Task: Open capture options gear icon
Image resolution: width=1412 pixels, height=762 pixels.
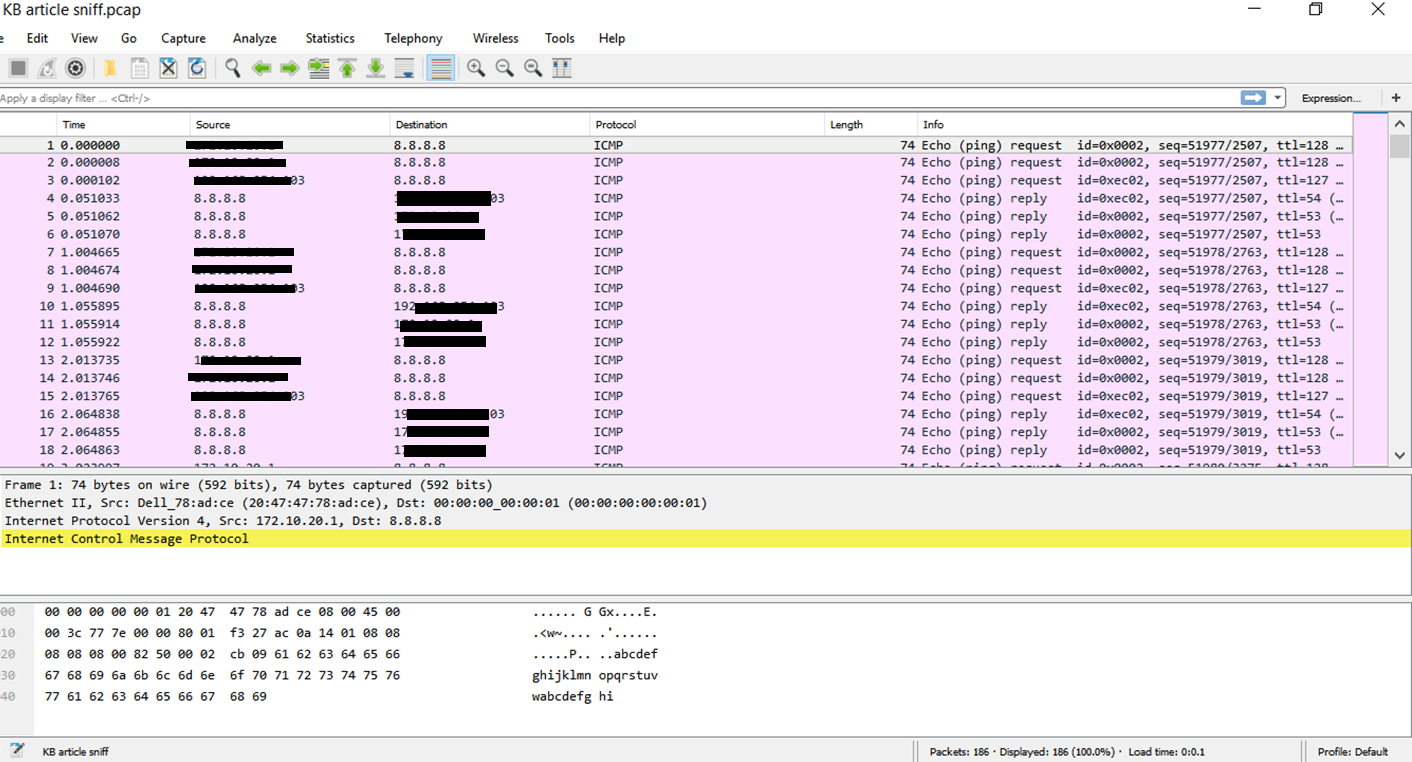Action: coord(75,68)
